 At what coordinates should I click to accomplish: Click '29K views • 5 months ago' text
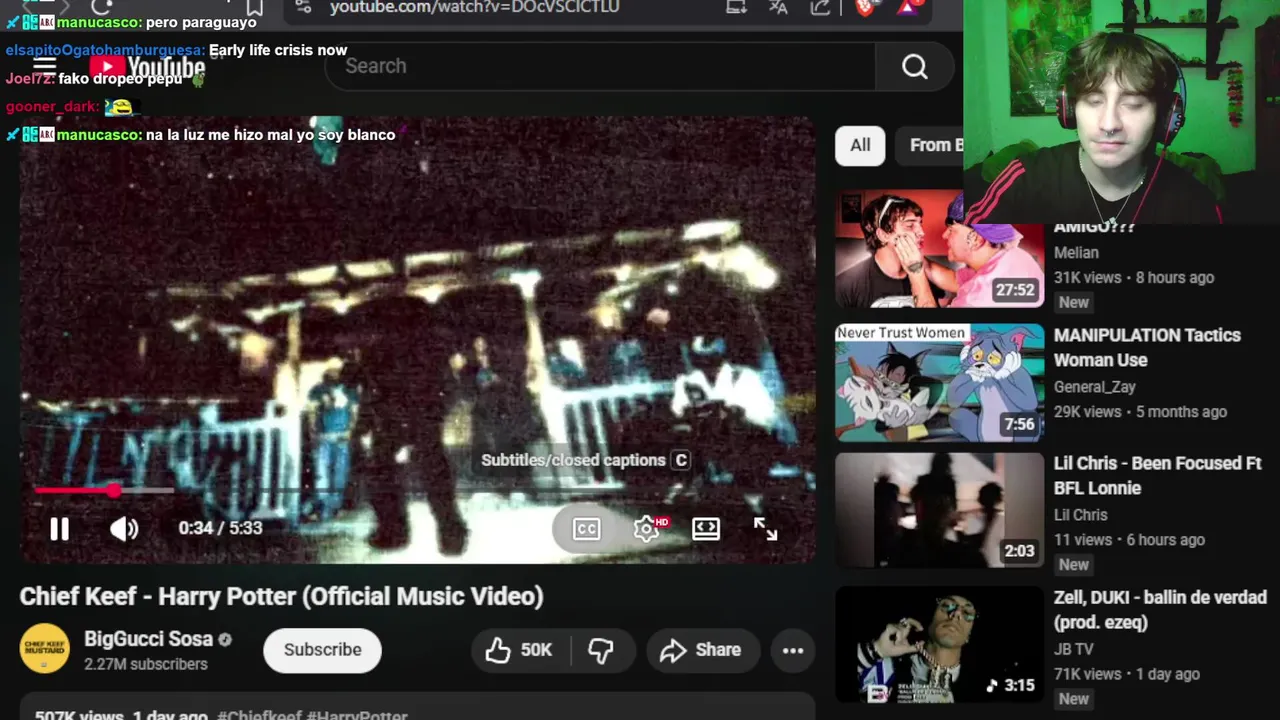click(1140, 411)
